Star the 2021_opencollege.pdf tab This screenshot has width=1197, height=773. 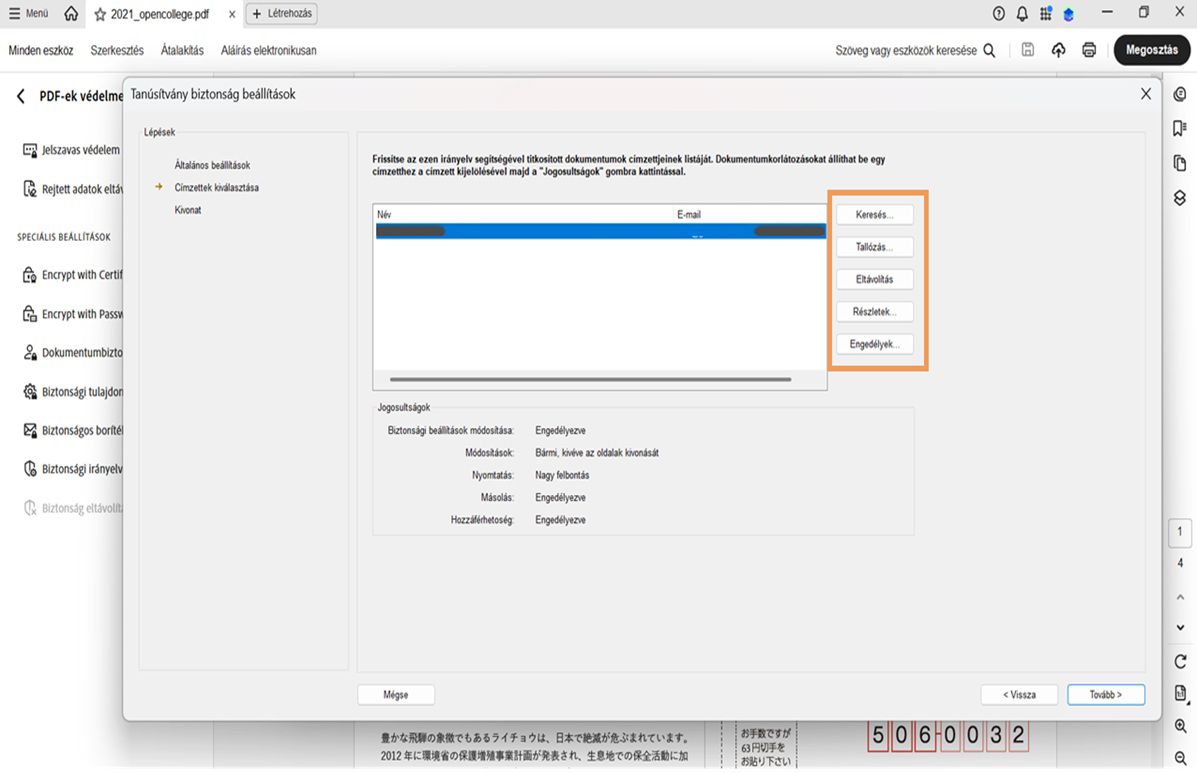point(100,14)
